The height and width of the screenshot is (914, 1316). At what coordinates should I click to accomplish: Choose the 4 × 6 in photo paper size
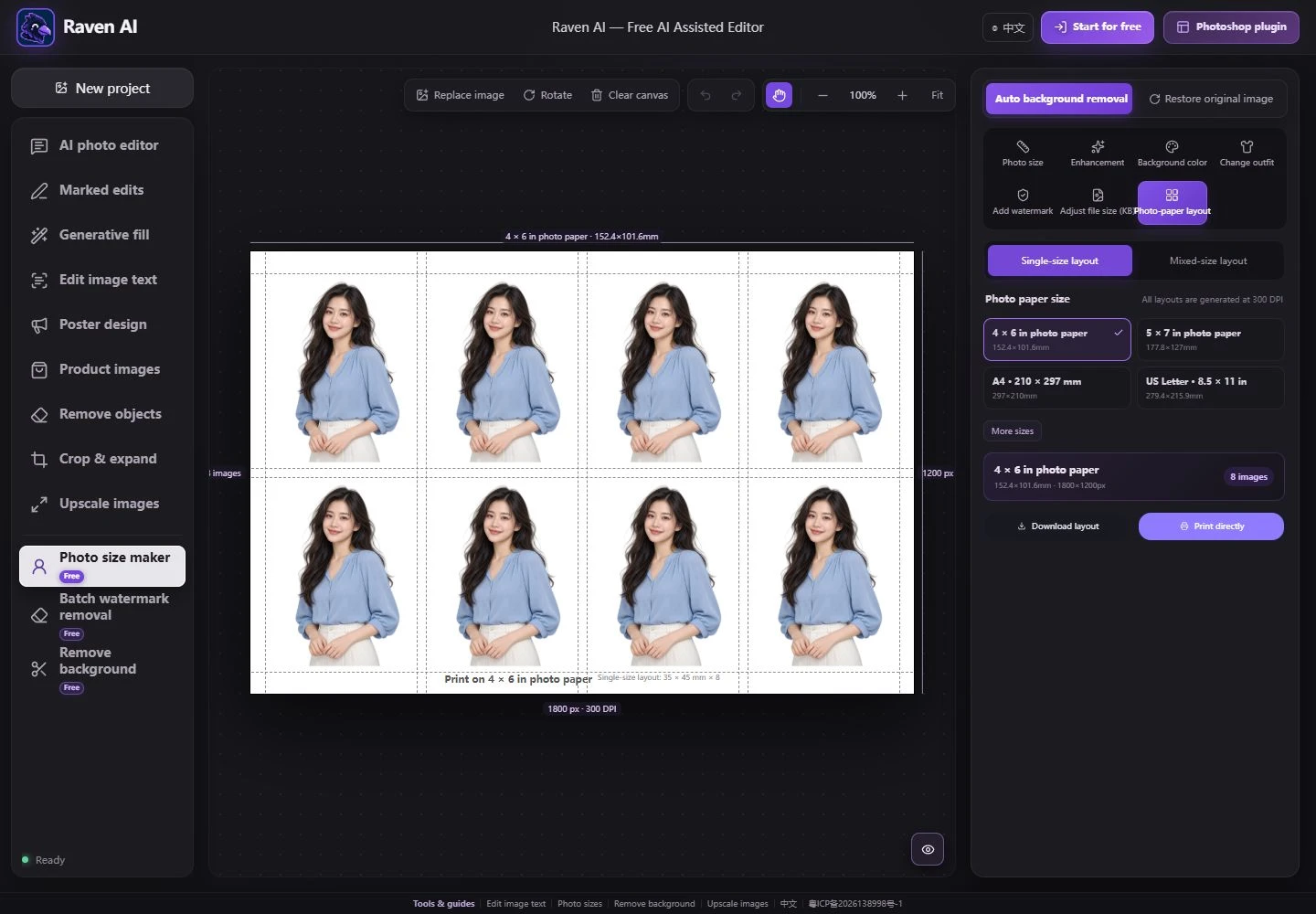pyautogui.click(x=1057, y=339)
